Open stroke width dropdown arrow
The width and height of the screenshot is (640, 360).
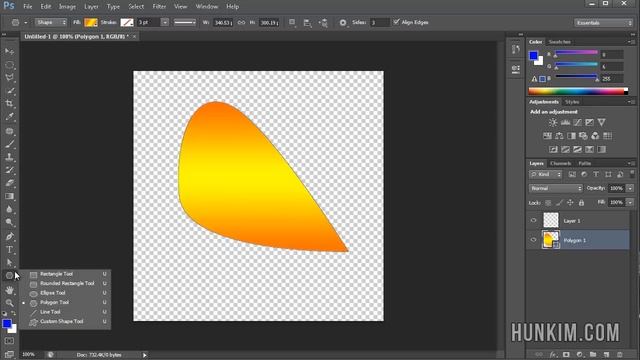click(x=165, y=22)
